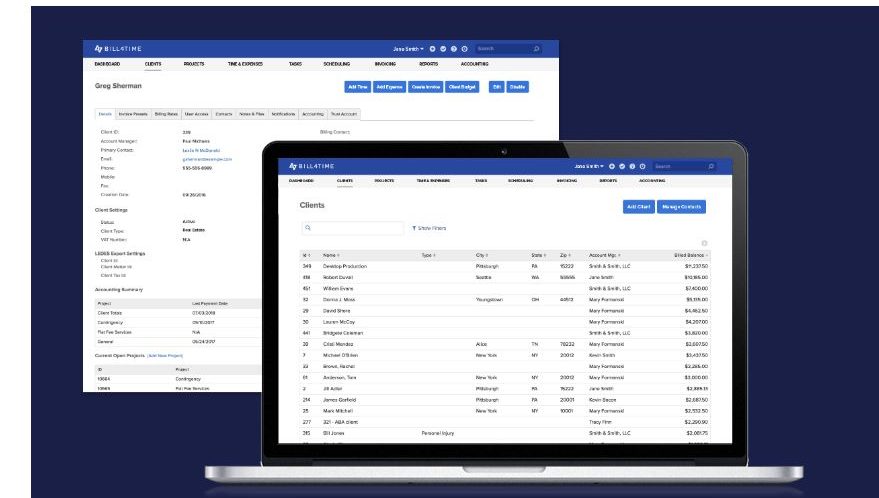879x498 pixels.
Task: Select the William Evans client row
Action: point(505,289)
